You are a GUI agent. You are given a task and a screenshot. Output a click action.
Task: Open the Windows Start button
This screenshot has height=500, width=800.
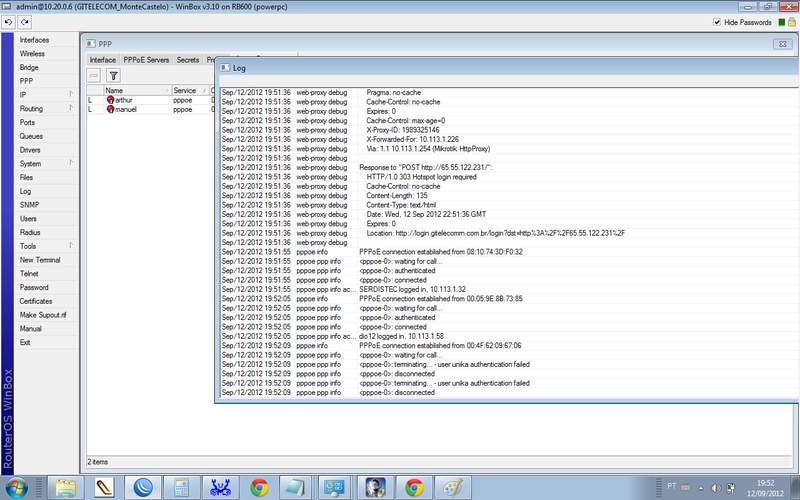(x=16, y=488)
